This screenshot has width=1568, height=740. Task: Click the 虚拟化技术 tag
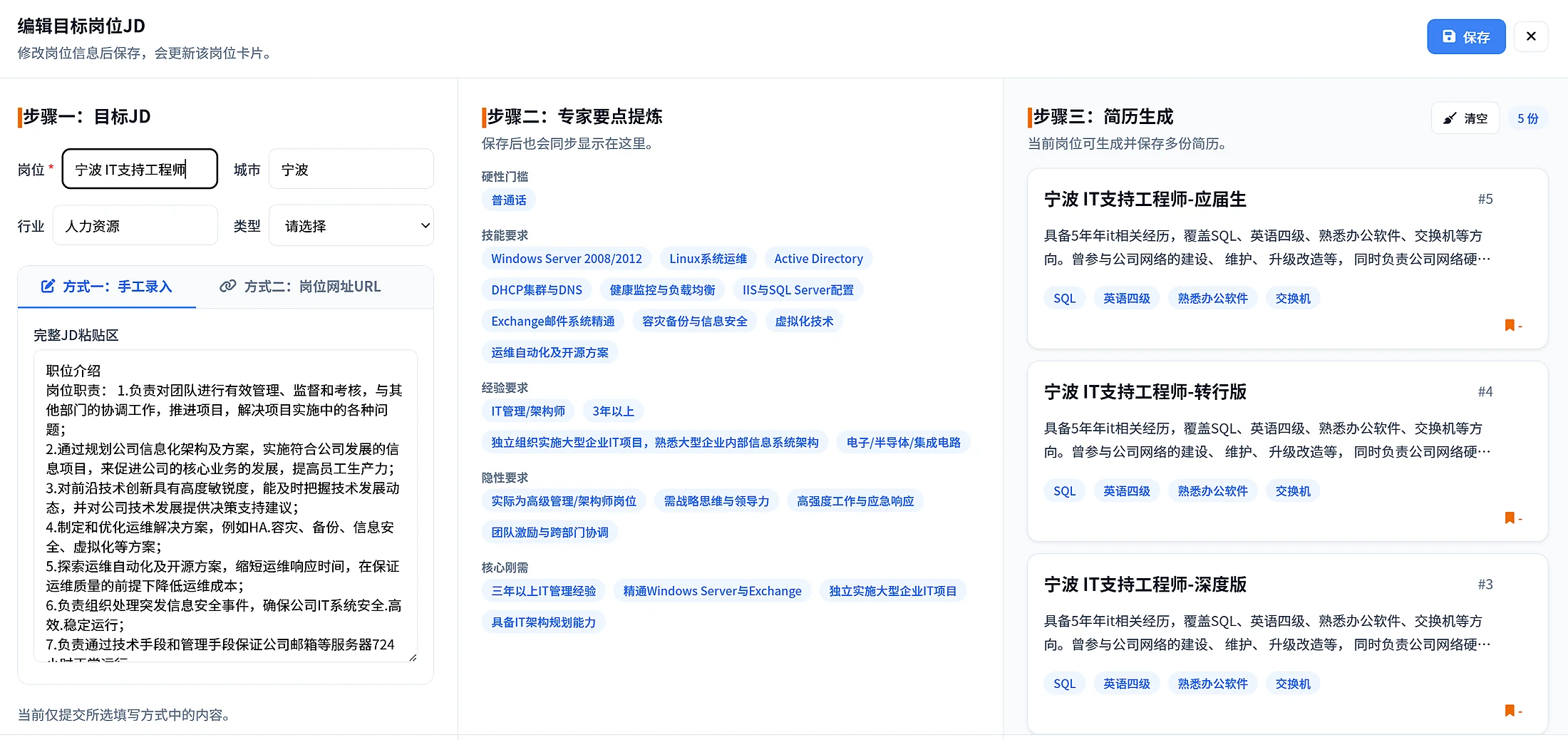804,321
